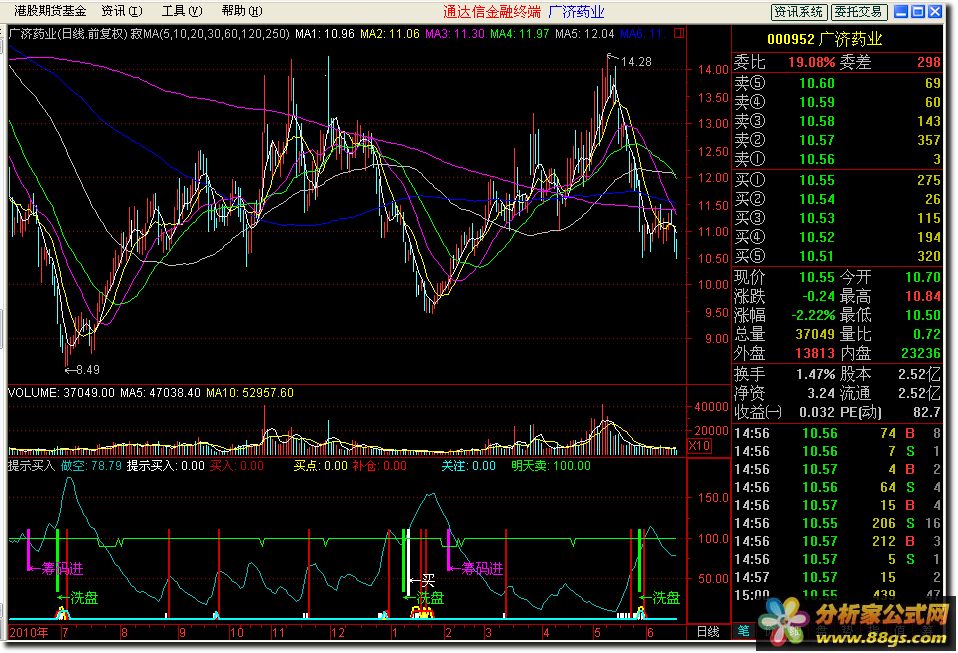958x653 pixels.
Task: Select the 买⑤ 10.51 bid row
Action: (x=837, y=255)
